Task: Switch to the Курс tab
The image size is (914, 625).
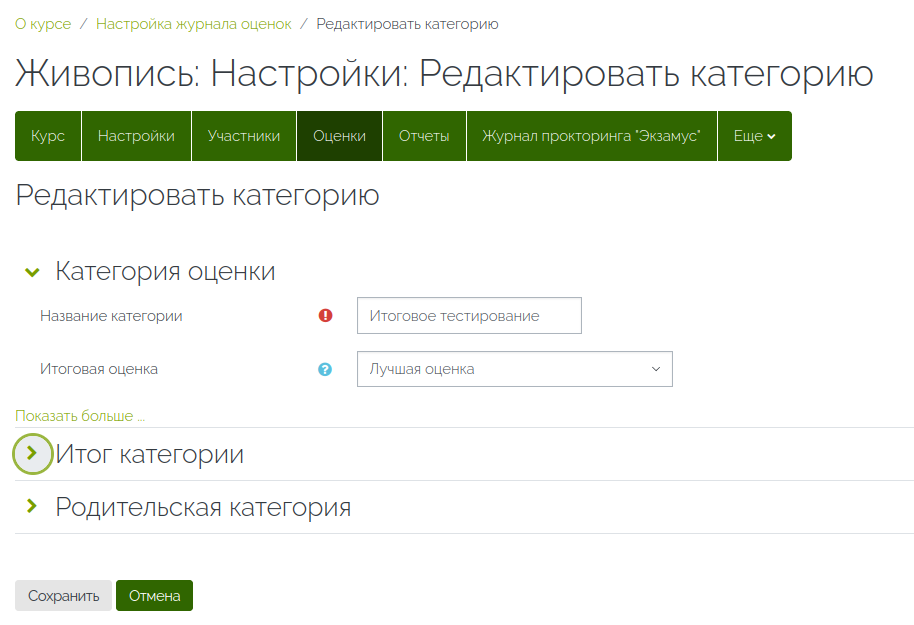Action: [48, 136]
